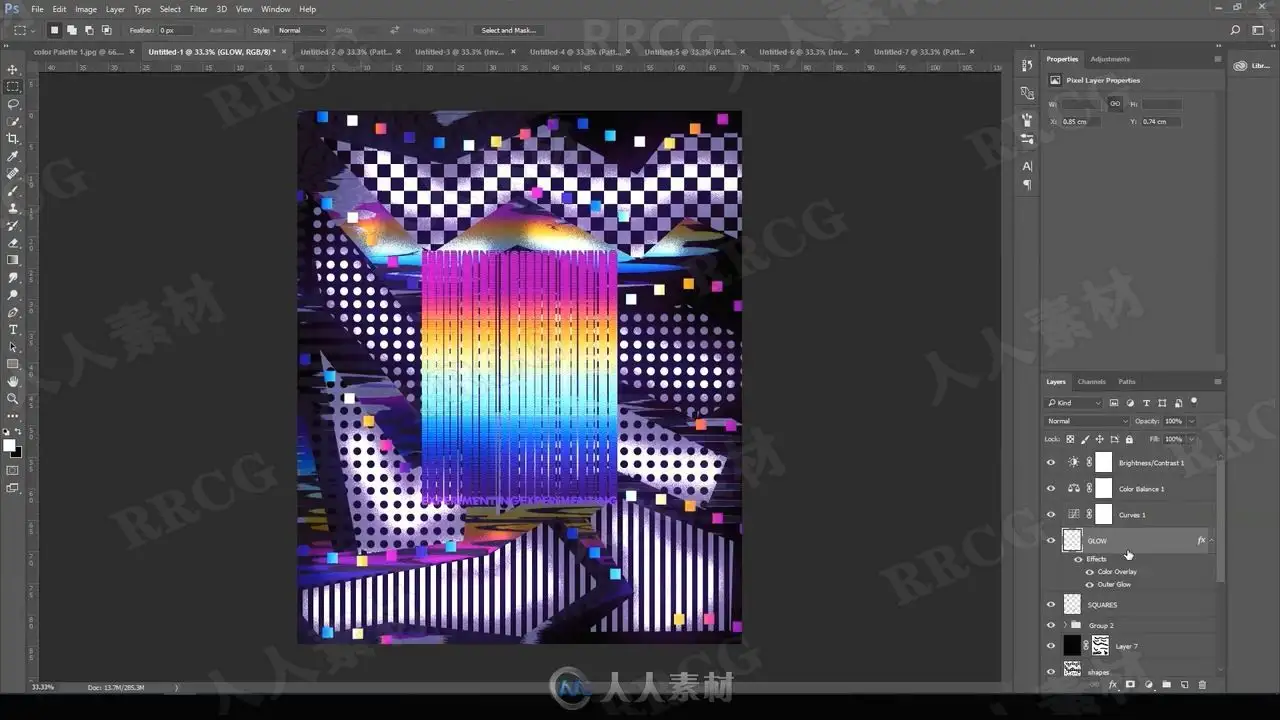Toggle visibility of GLOW layer

[x=1050, y=541]
